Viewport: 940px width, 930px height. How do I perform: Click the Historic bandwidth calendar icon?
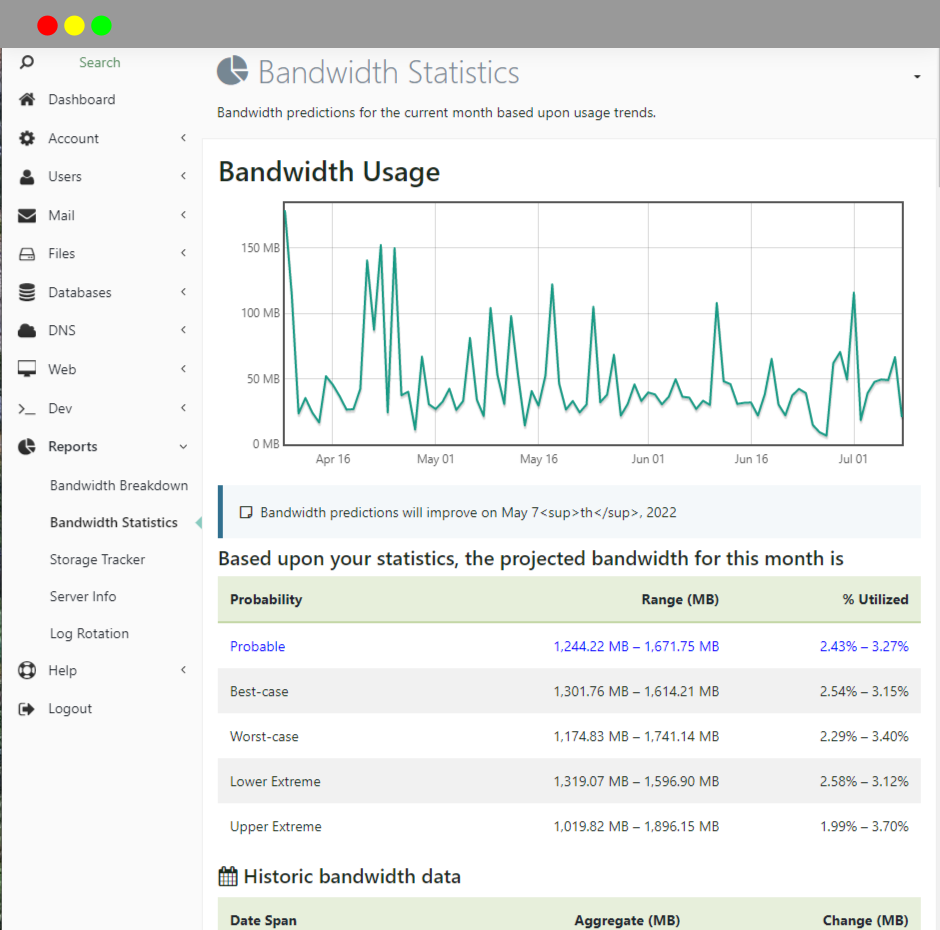click(228, 876)
